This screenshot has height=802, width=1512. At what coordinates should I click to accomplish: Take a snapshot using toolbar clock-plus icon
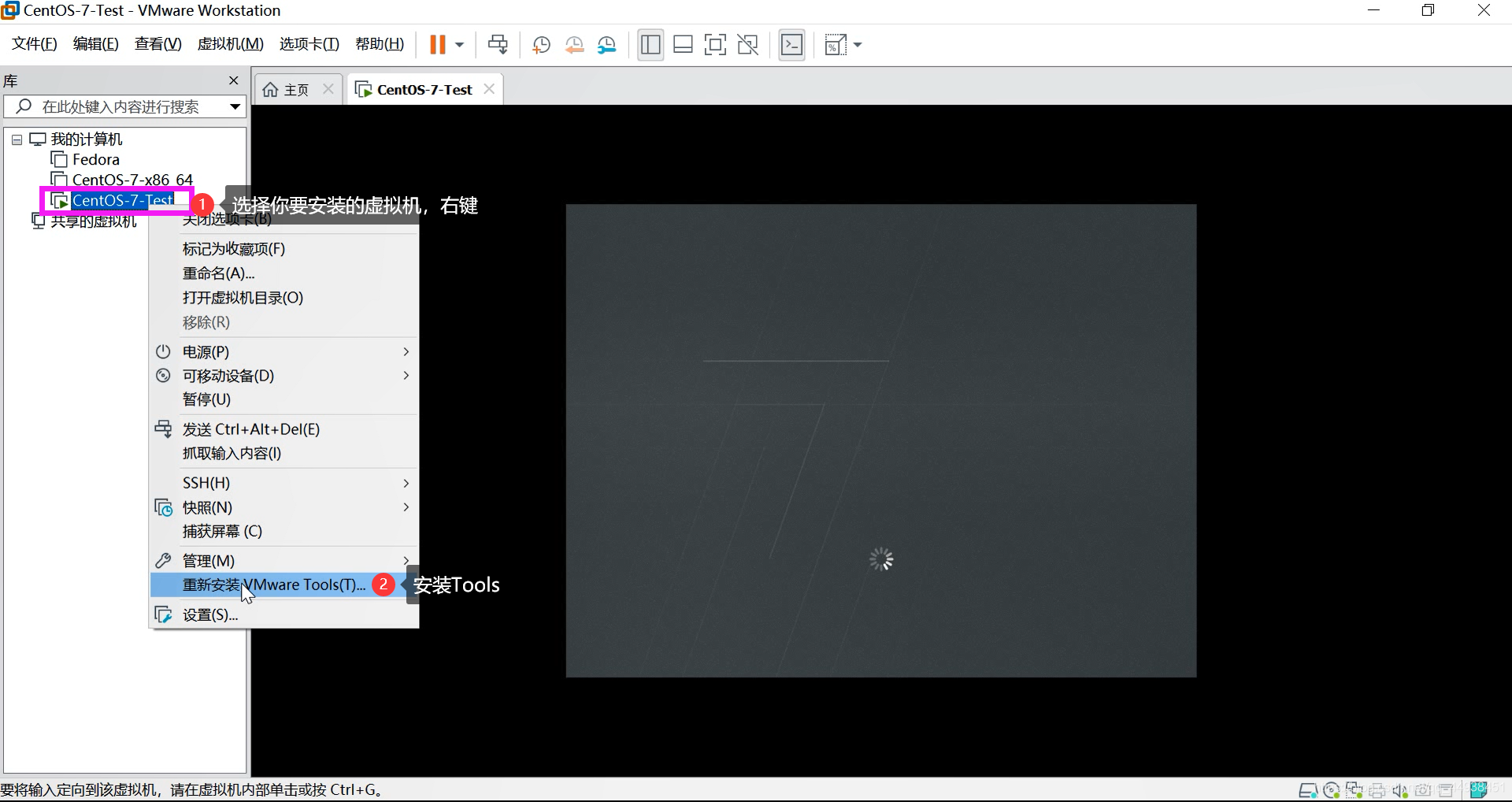click(x=541, y=45)
